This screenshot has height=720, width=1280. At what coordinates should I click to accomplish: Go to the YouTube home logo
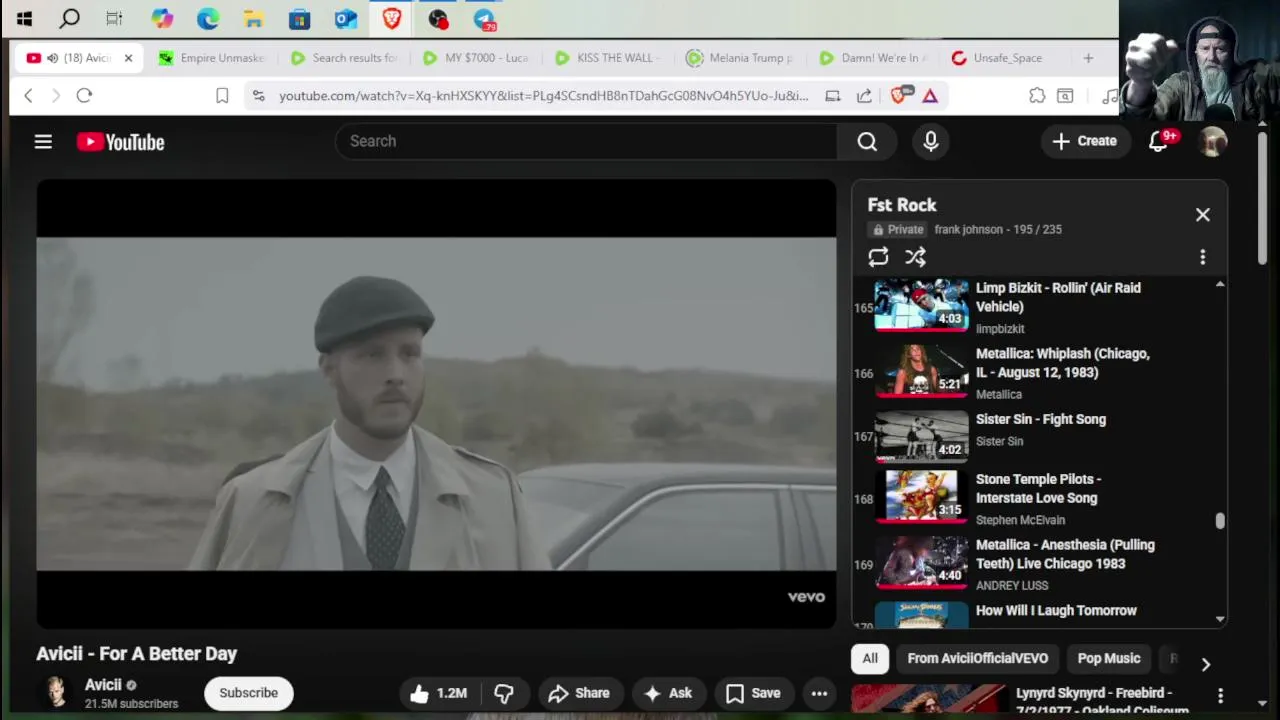[x=120, y=142]
